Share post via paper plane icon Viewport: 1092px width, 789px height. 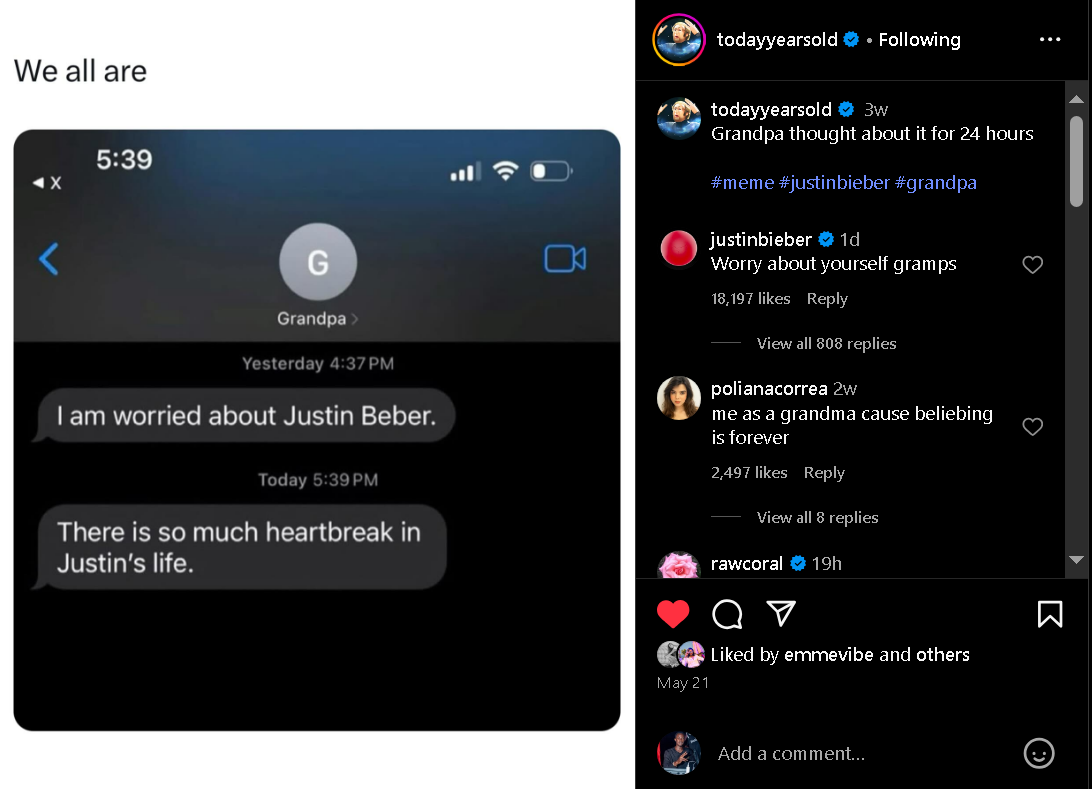(x=781, y=614)
